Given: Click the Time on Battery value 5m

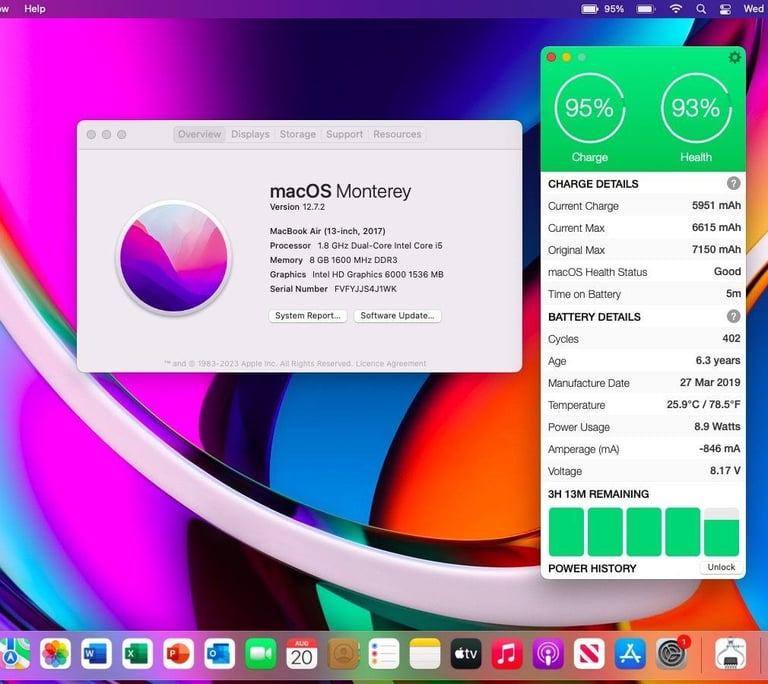Looking at the screenshot, I should 733,293.
